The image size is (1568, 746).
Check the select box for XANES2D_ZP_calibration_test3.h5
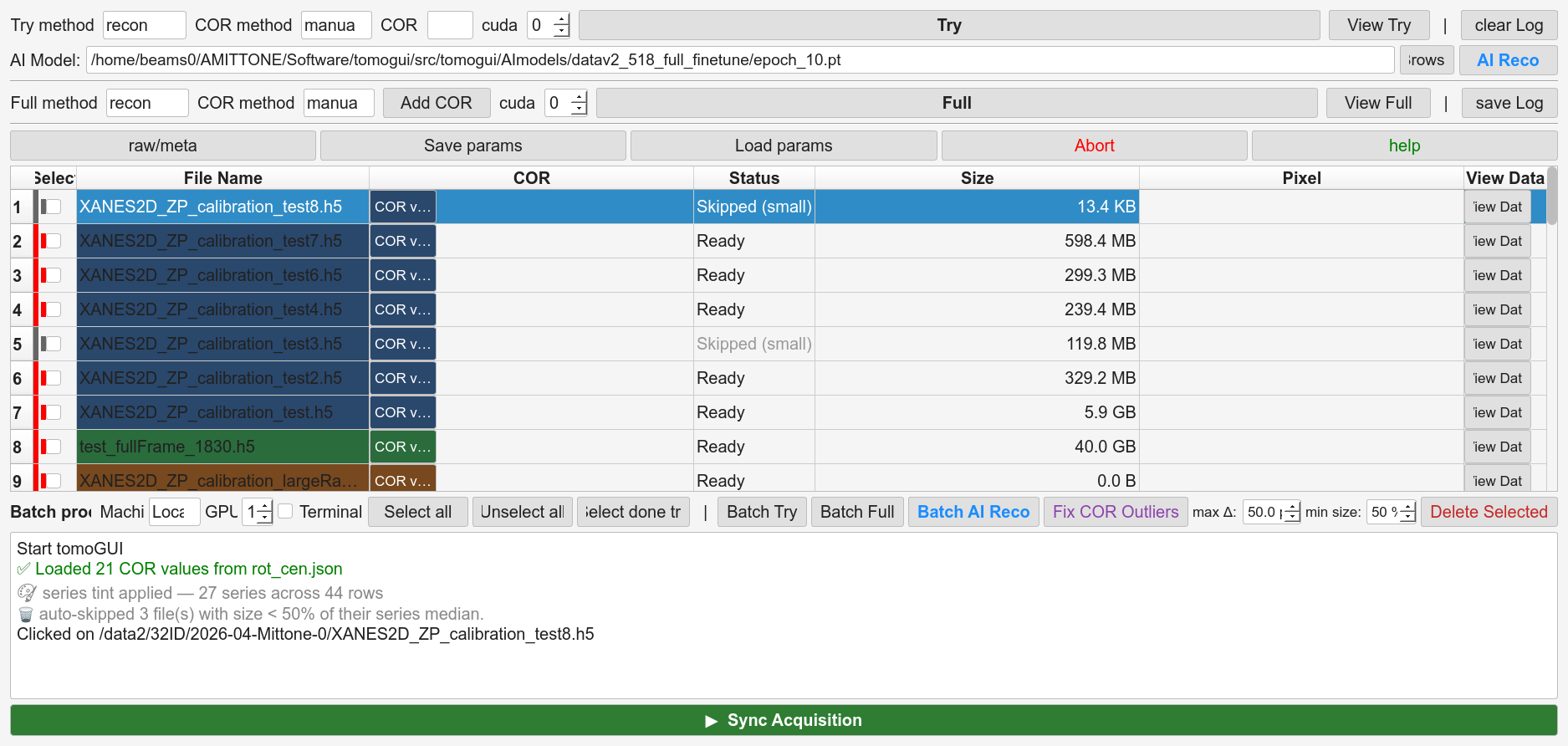[54, 344]
